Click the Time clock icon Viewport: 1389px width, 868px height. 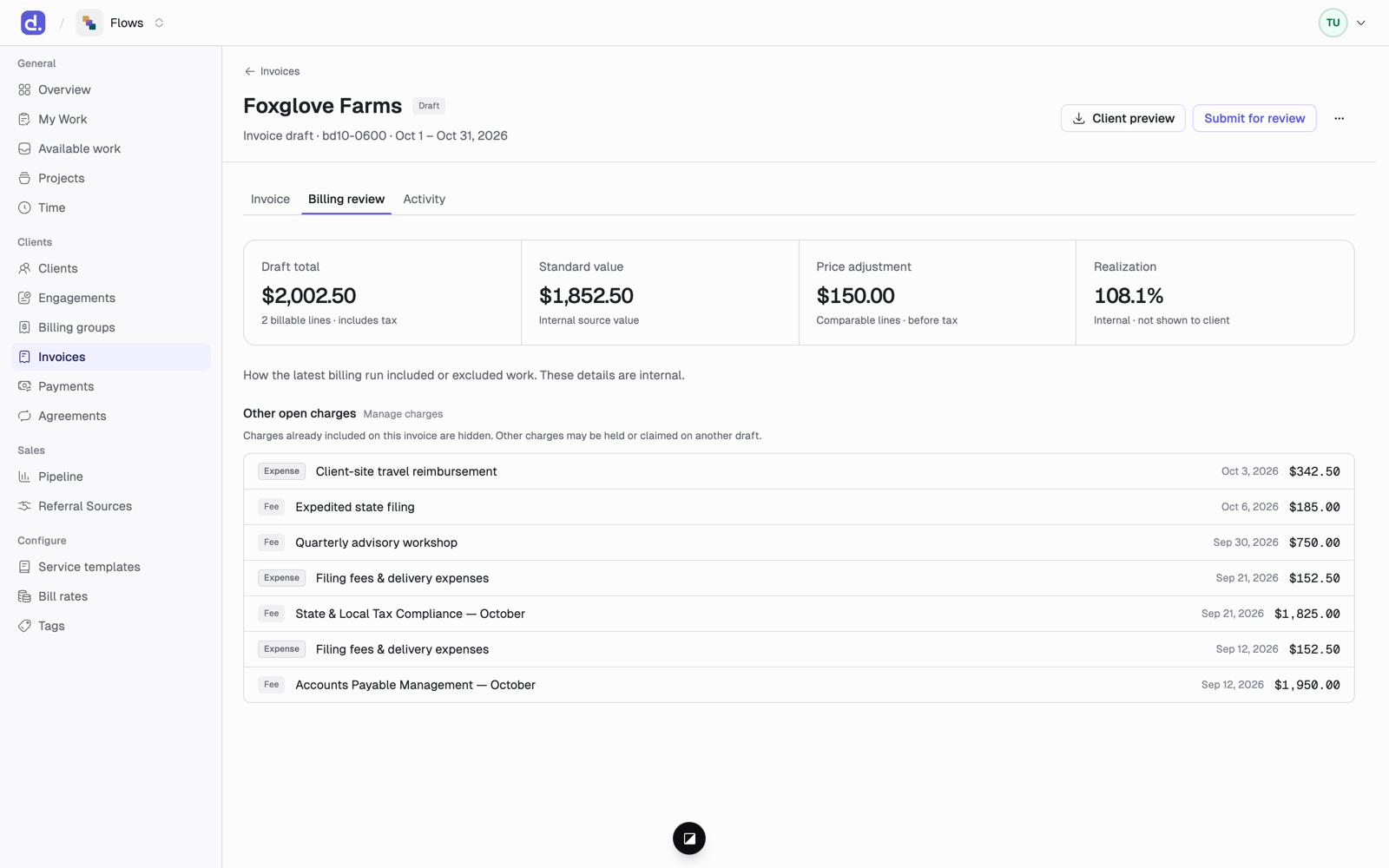point(24,207)
